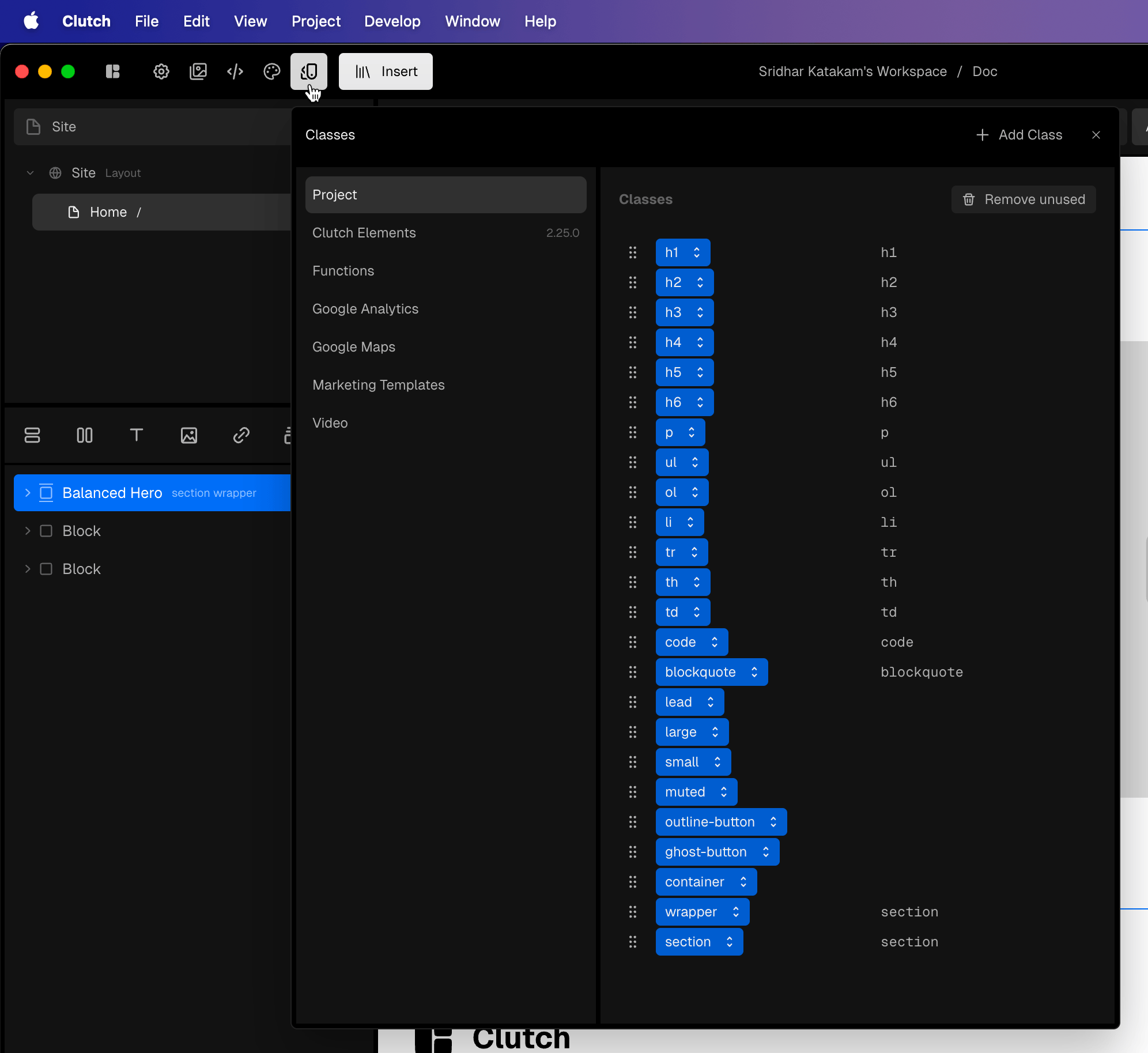This screenshot has width=1148, height=1053.
Task: Select the Home page row
Action: coord(161,212)
